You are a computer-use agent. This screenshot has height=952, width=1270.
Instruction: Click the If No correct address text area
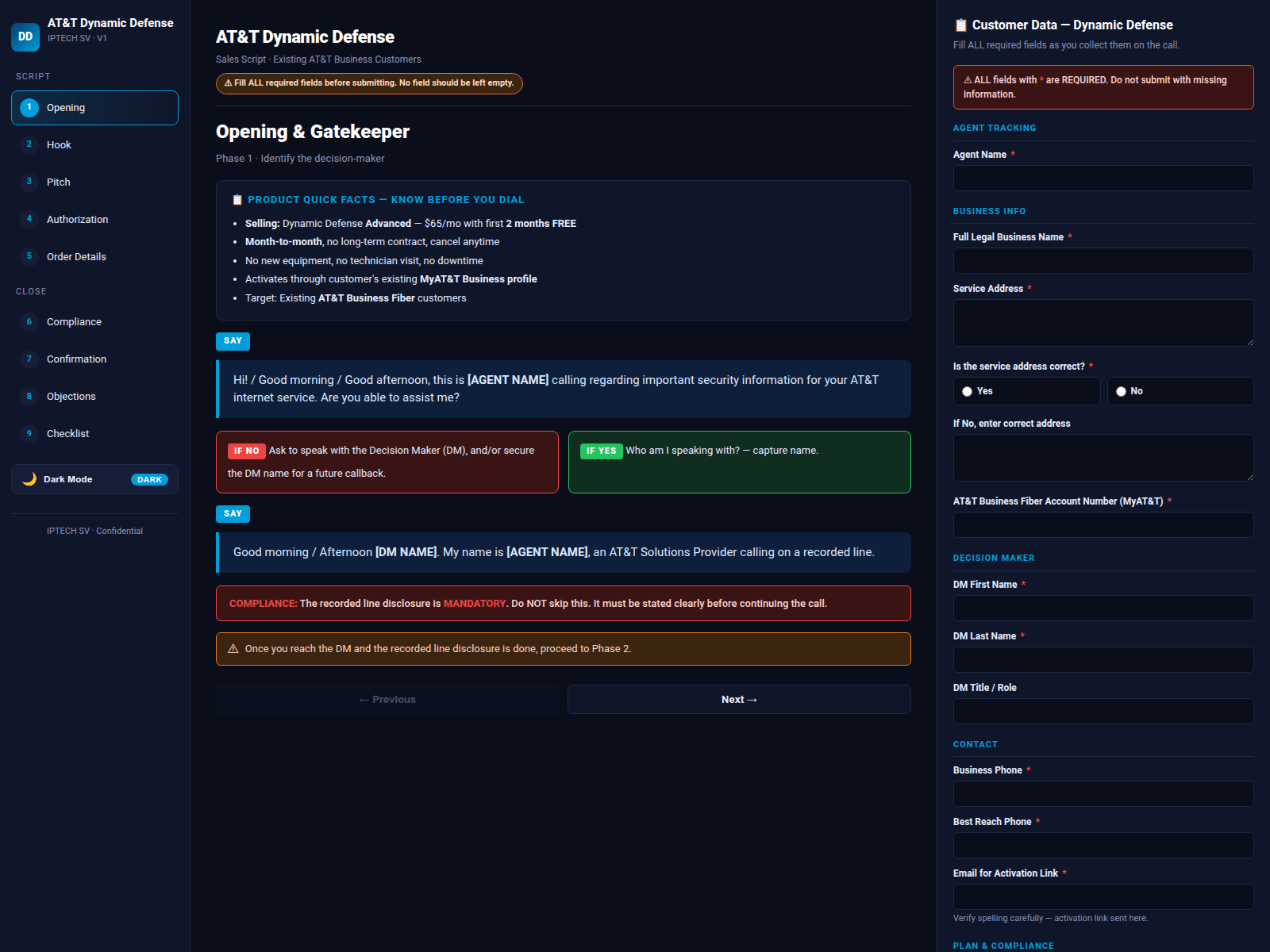point(1103,458)
